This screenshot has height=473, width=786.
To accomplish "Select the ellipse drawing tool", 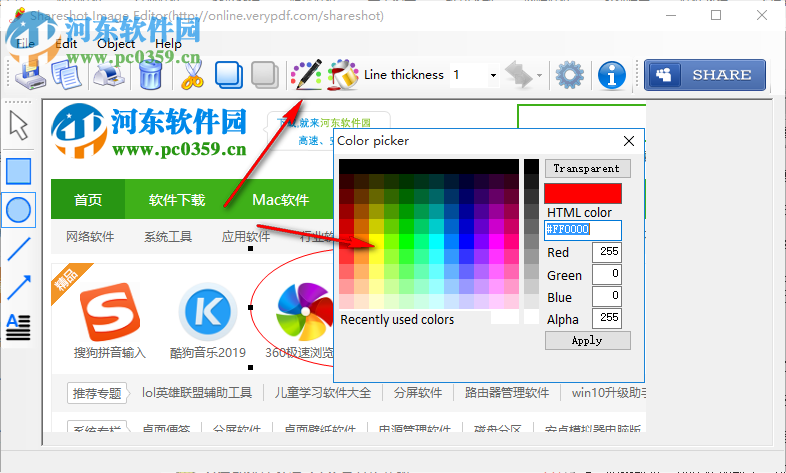I will point(19,209).
